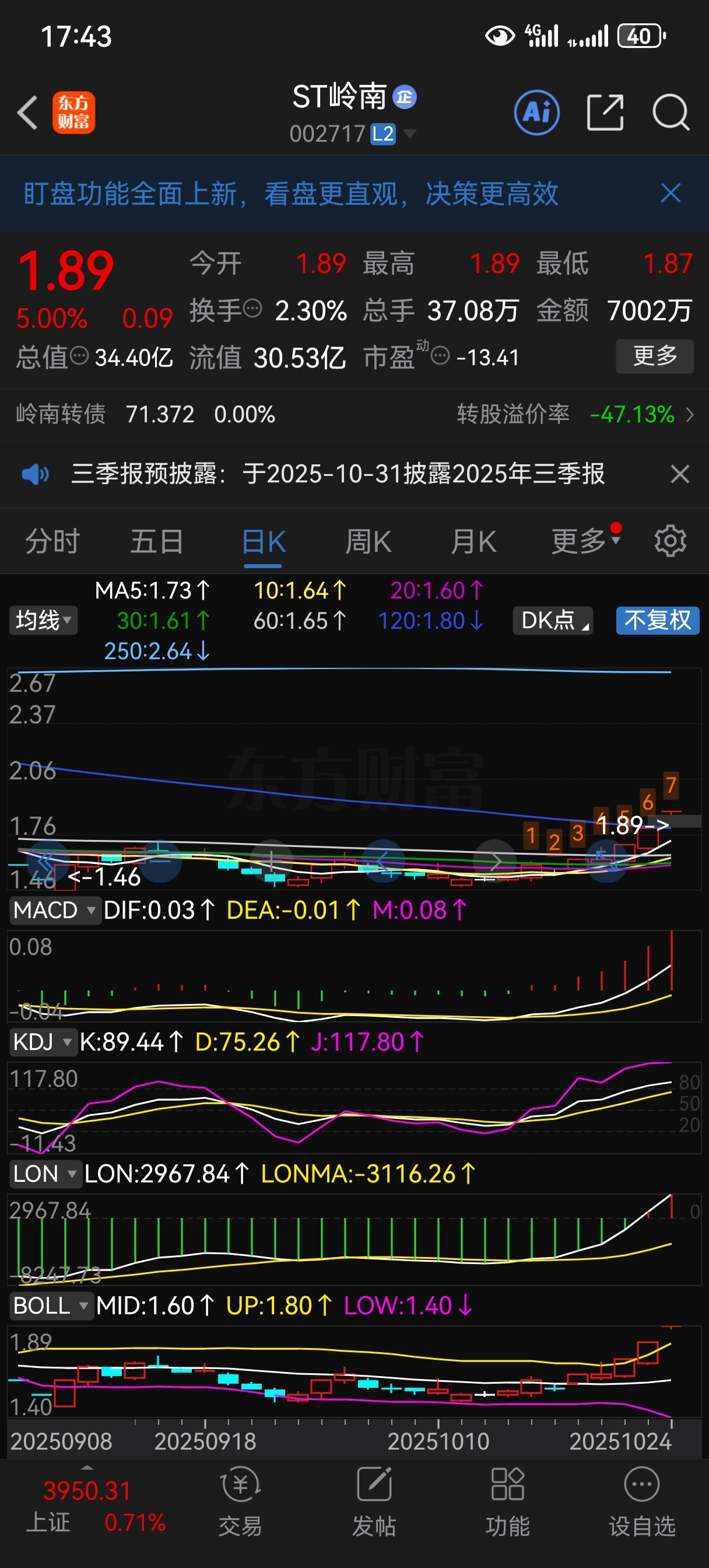Tap the 20251010 date axis label
The height and width of the screenshot is (1568, 709).
click(x=438, y=1441)
